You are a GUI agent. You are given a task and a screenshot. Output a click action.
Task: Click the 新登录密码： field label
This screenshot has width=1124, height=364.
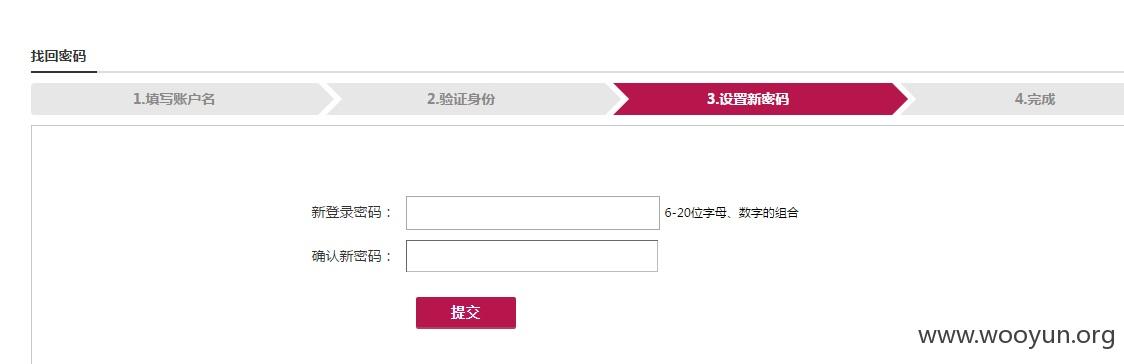(x=352, y=213)
